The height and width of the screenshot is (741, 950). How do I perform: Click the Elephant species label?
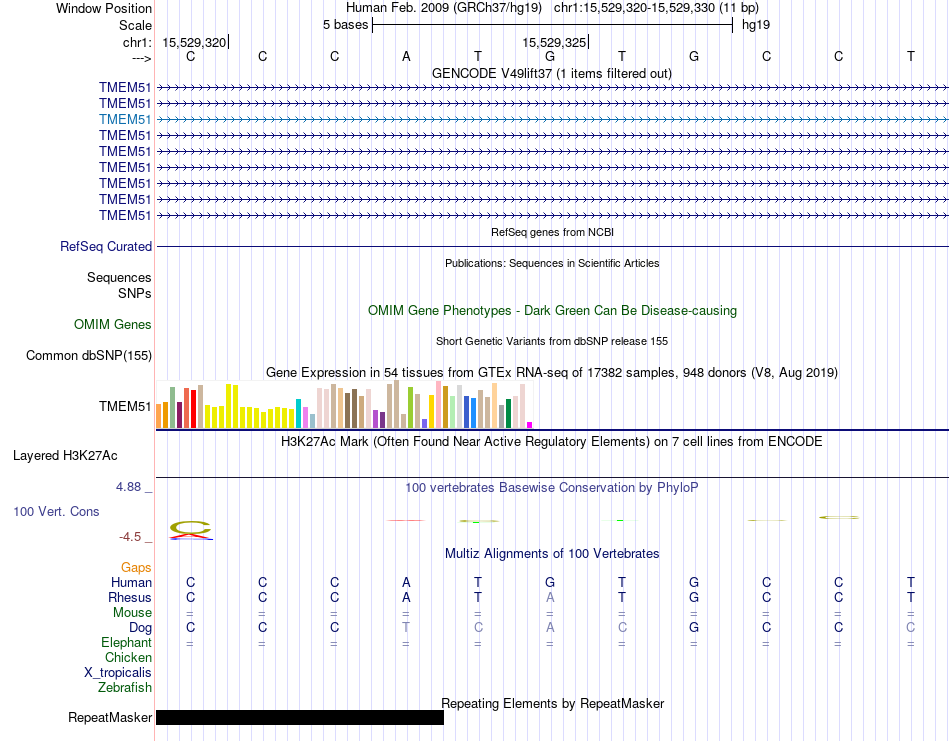point(127,643)
